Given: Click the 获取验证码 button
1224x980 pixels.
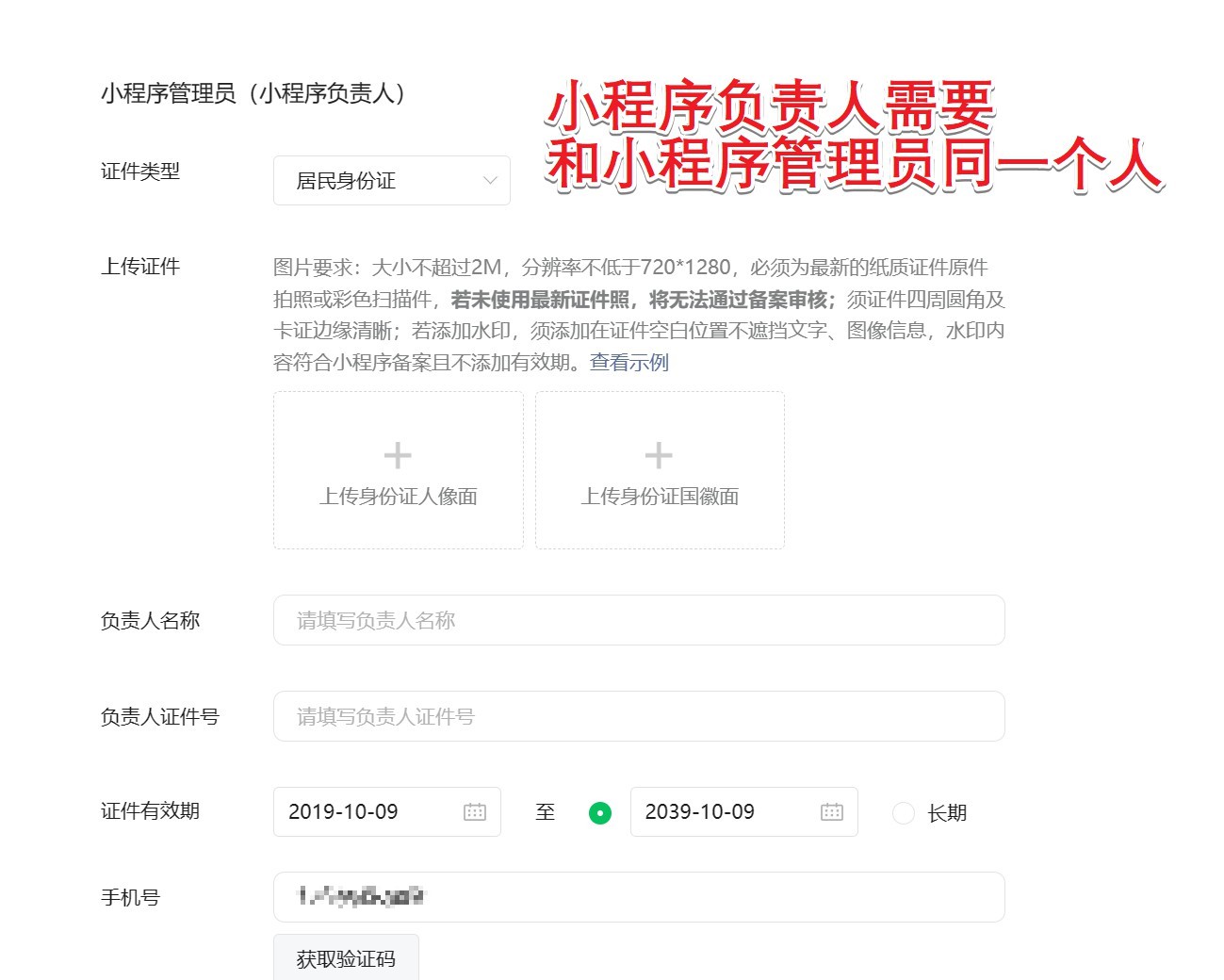Looking at the screenshot, I should [x=346, y=957].
